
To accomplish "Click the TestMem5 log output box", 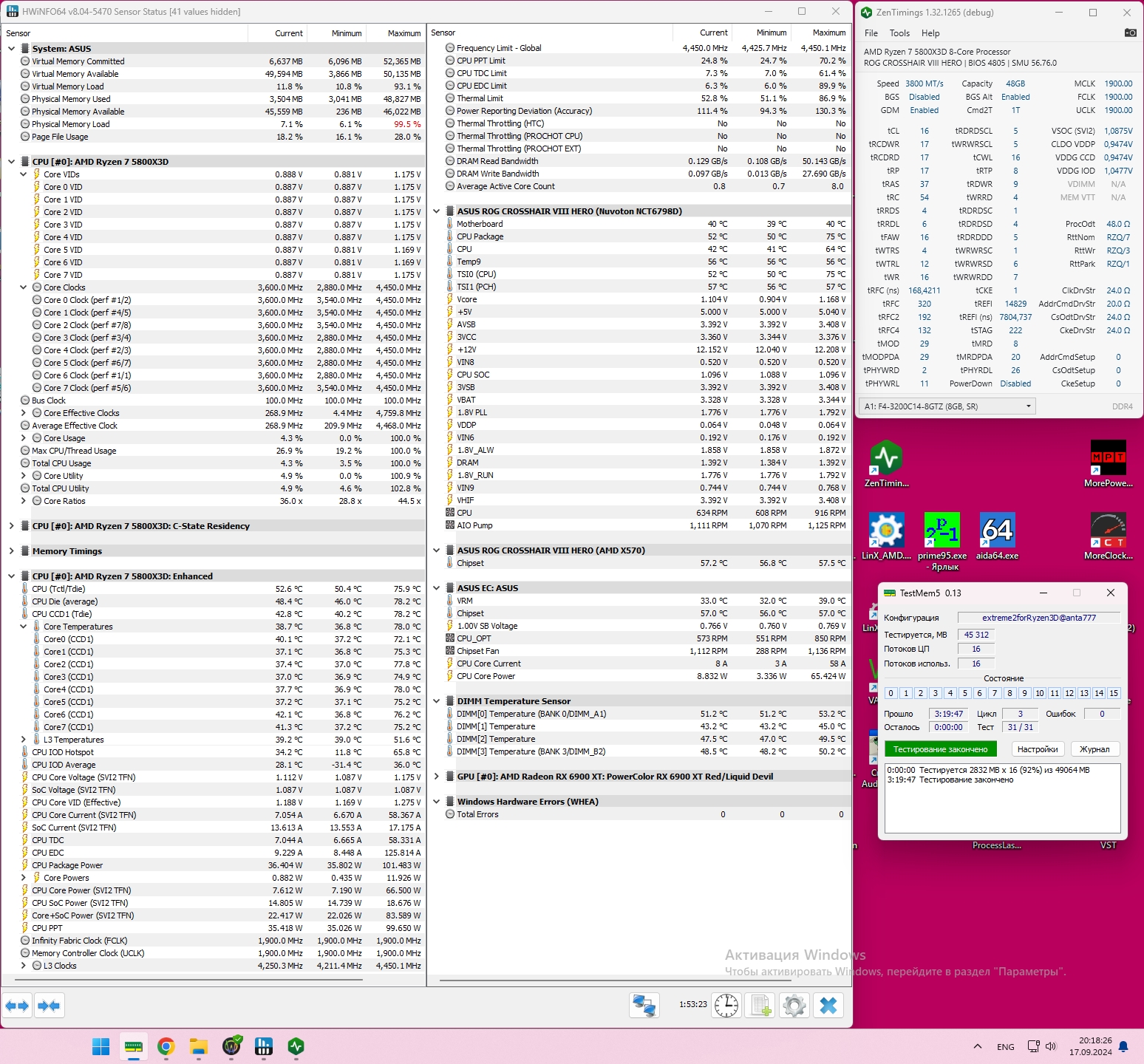I will (x=1003, y=798).
